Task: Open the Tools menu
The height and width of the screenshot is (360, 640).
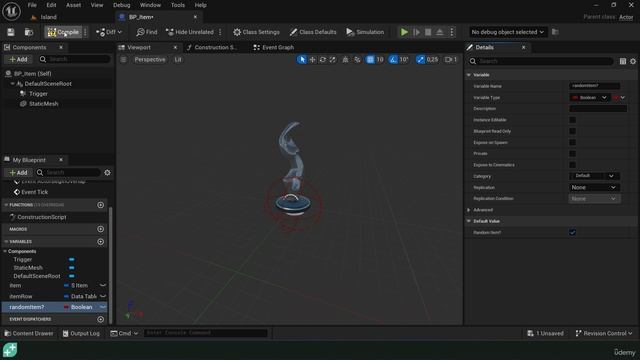Action: pos(178,5)
